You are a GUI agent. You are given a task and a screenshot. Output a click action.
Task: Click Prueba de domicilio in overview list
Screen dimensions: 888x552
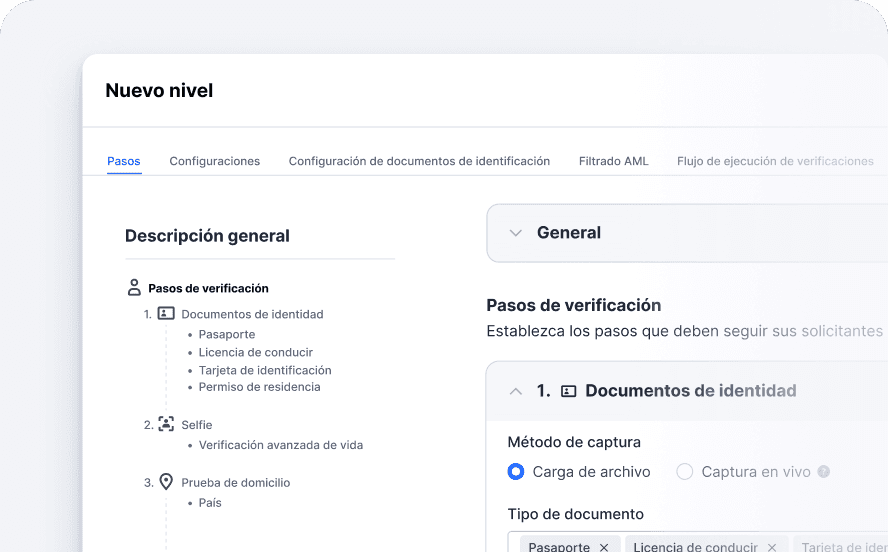point(236,482)
